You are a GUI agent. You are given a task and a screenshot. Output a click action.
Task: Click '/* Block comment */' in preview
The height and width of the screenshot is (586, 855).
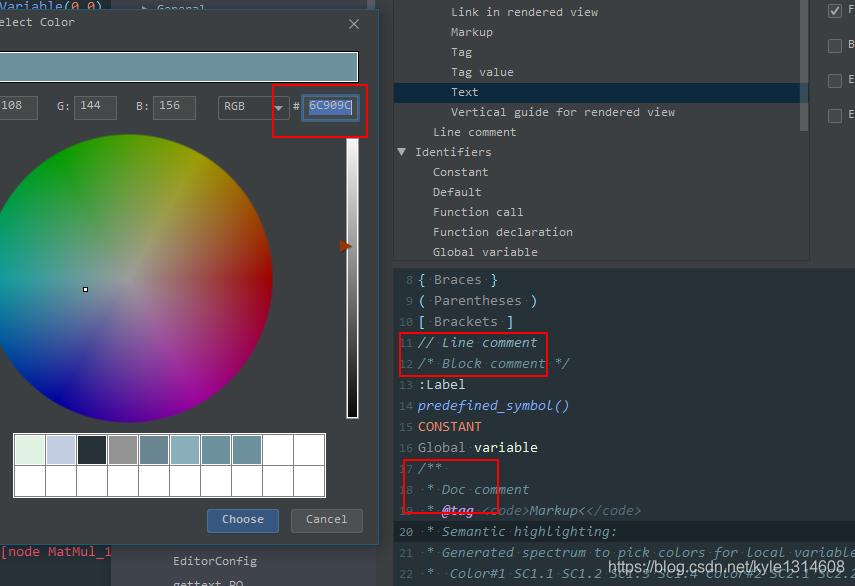[x=493, y=364]
